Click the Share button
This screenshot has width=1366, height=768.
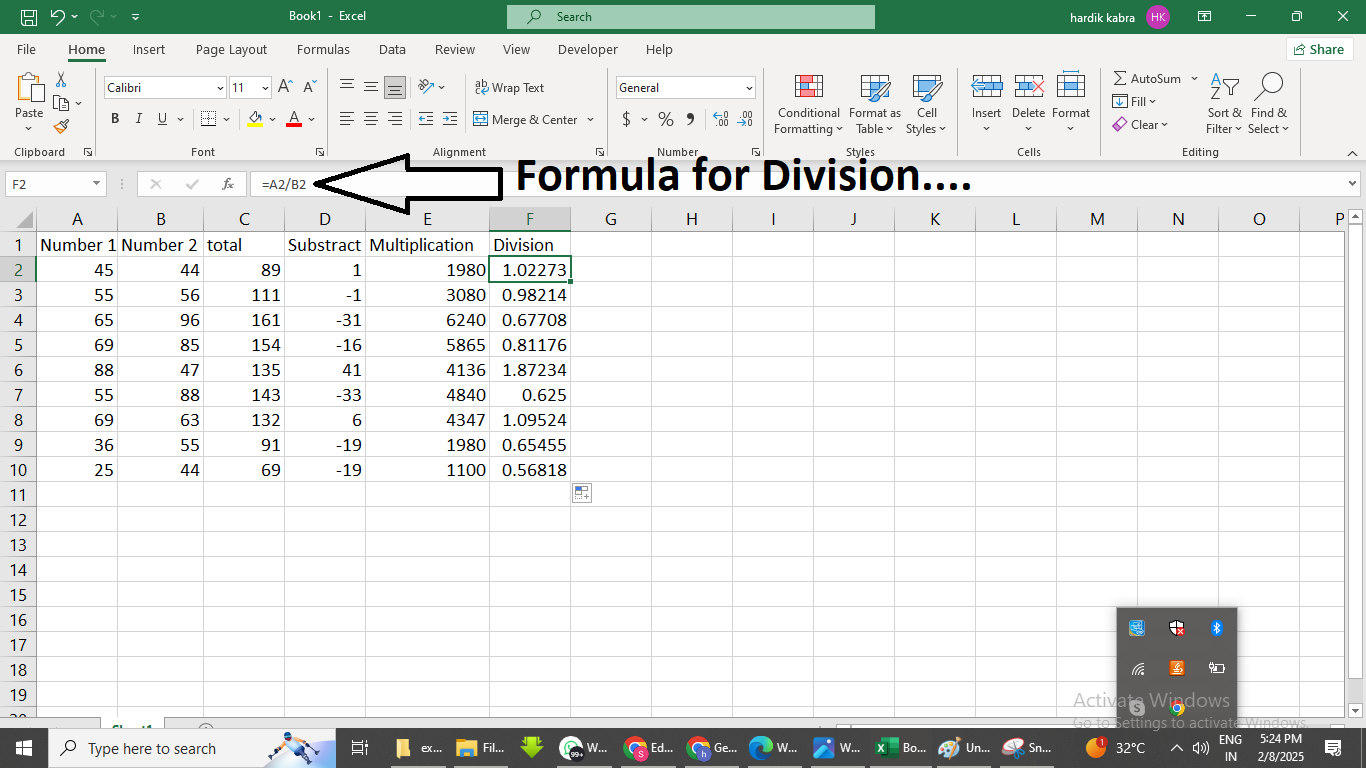coord(1319,49)
